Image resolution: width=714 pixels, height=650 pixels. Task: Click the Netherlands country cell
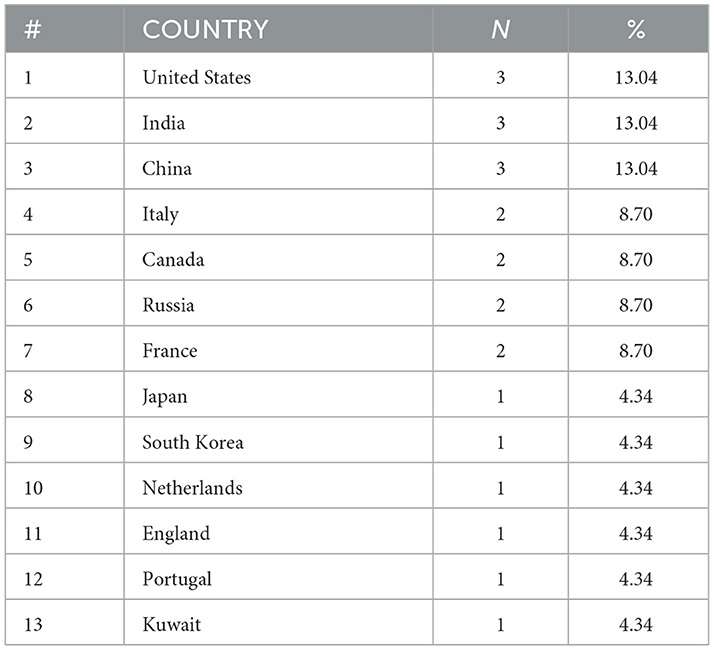(x=192, y=488)
